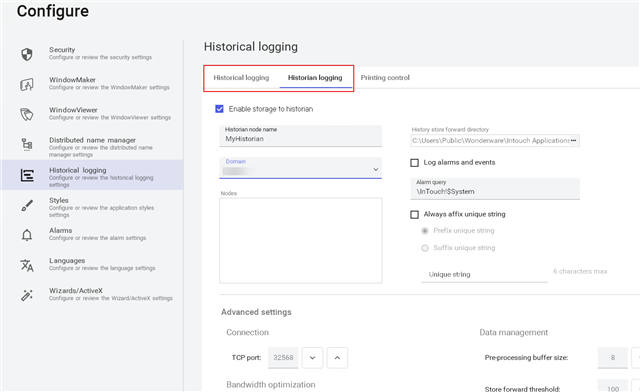This screenshot has width=640, height=392.
Task: Click the Alarm query input field
Action: point(495,189)
